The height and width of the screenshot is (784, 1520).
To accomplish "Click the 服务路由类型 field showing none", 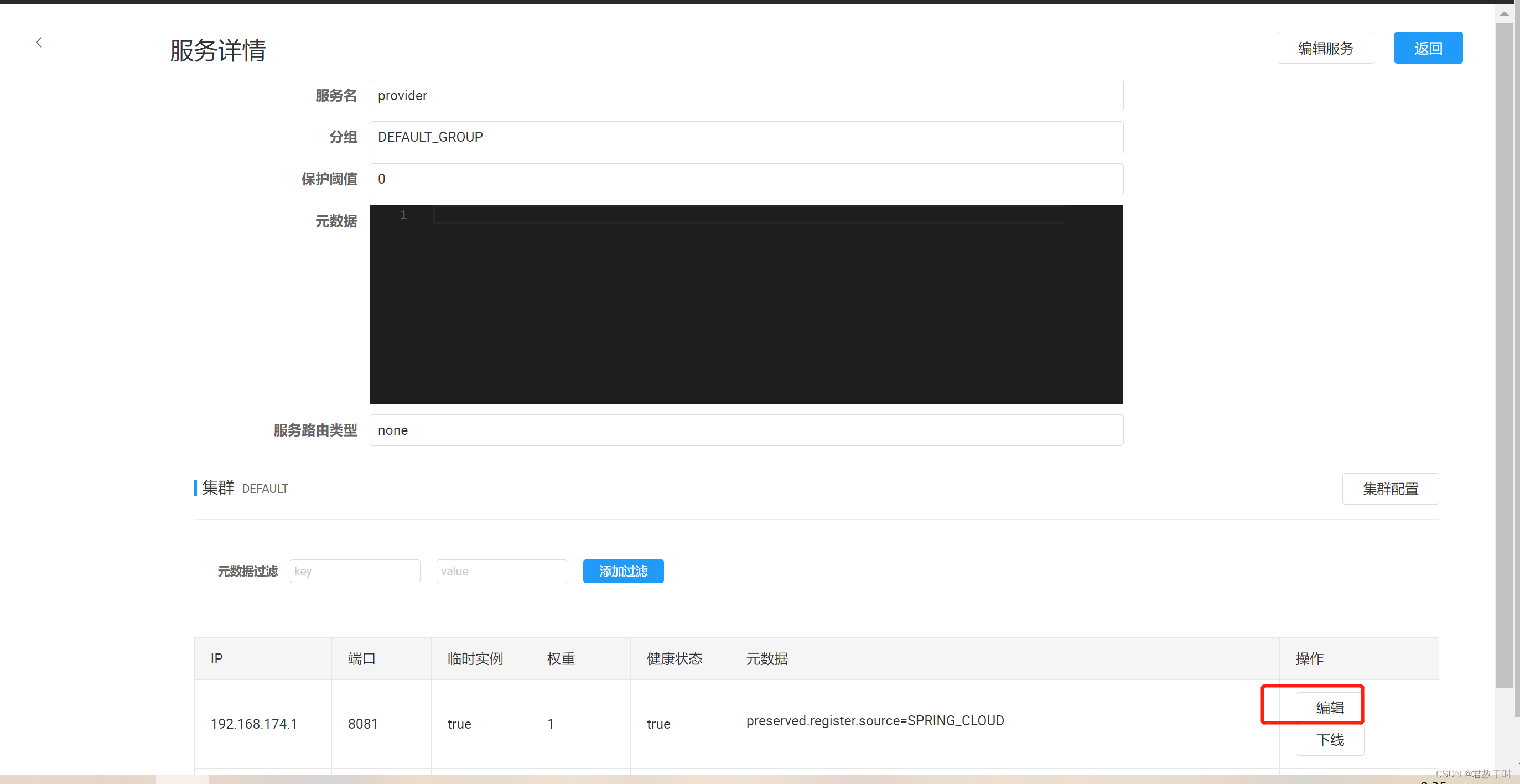I will tap(746, 430).
